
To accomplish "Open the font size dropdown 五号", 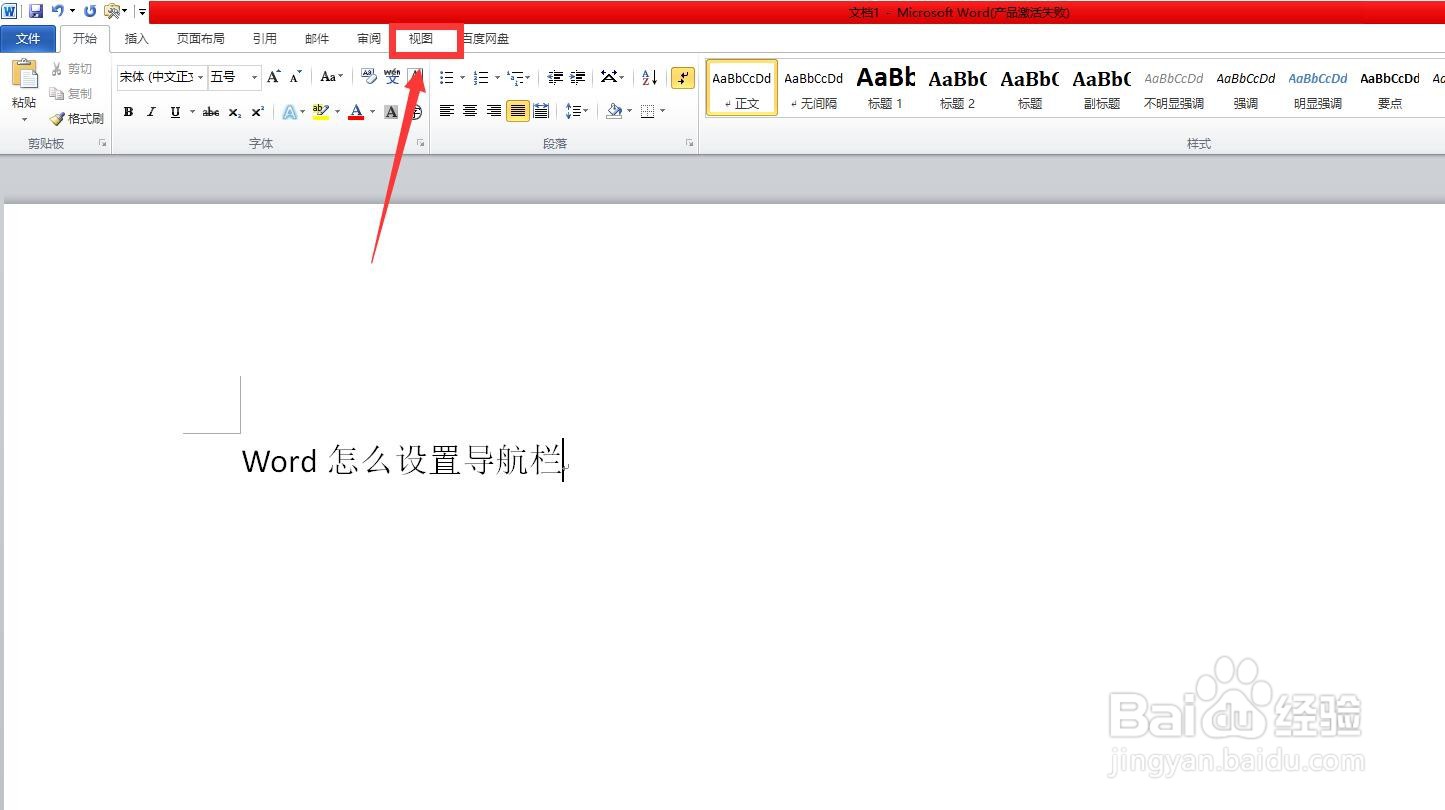I will (x=255, y=77).
